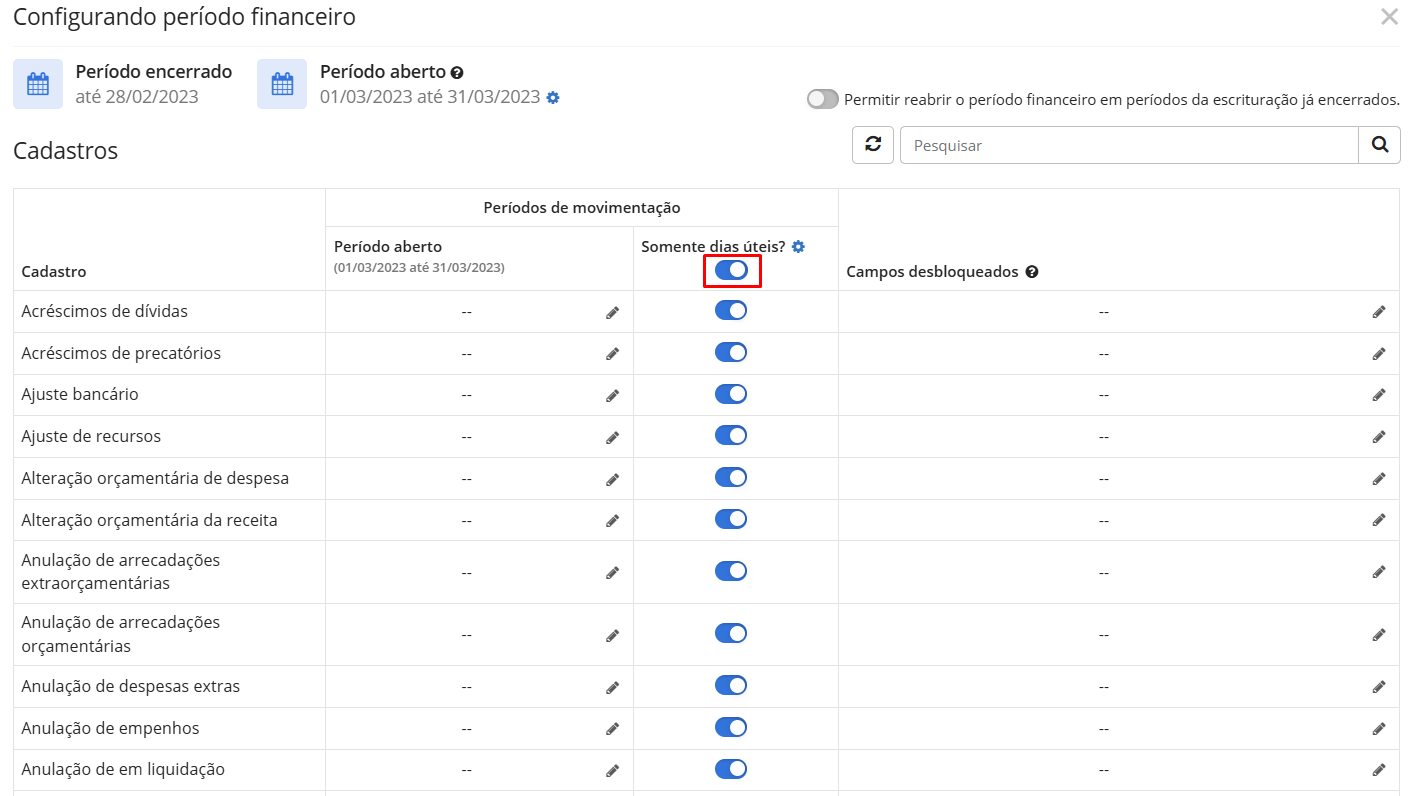Select 'Anulação de despesas extras' row label
This screenshot has width=1416, height=796.
[x=131, y=686]
